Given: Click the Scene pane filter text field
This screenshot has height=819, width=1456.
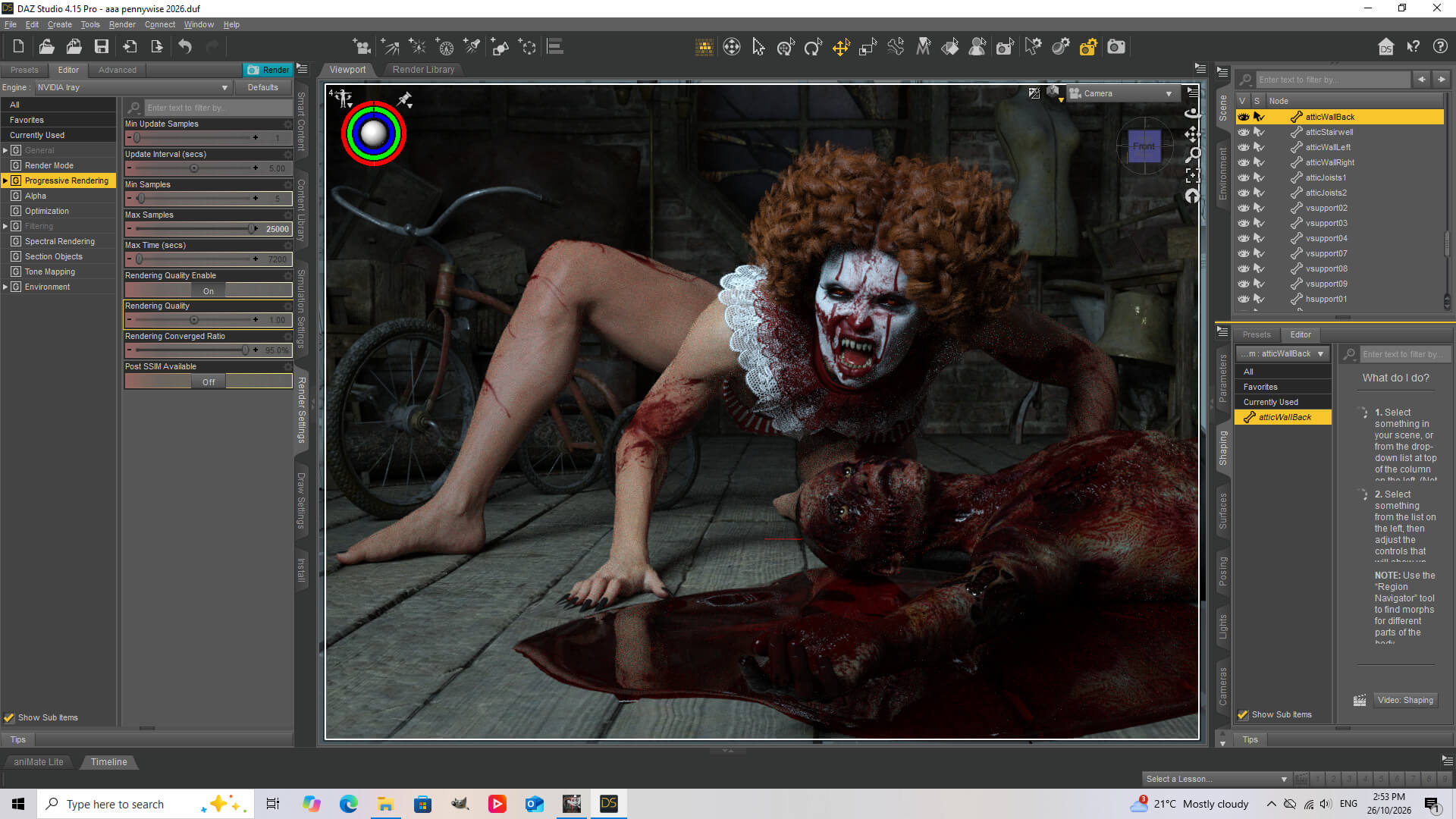Looking at the screenshot, I should pyautogui.click(x=1332, y=80).
